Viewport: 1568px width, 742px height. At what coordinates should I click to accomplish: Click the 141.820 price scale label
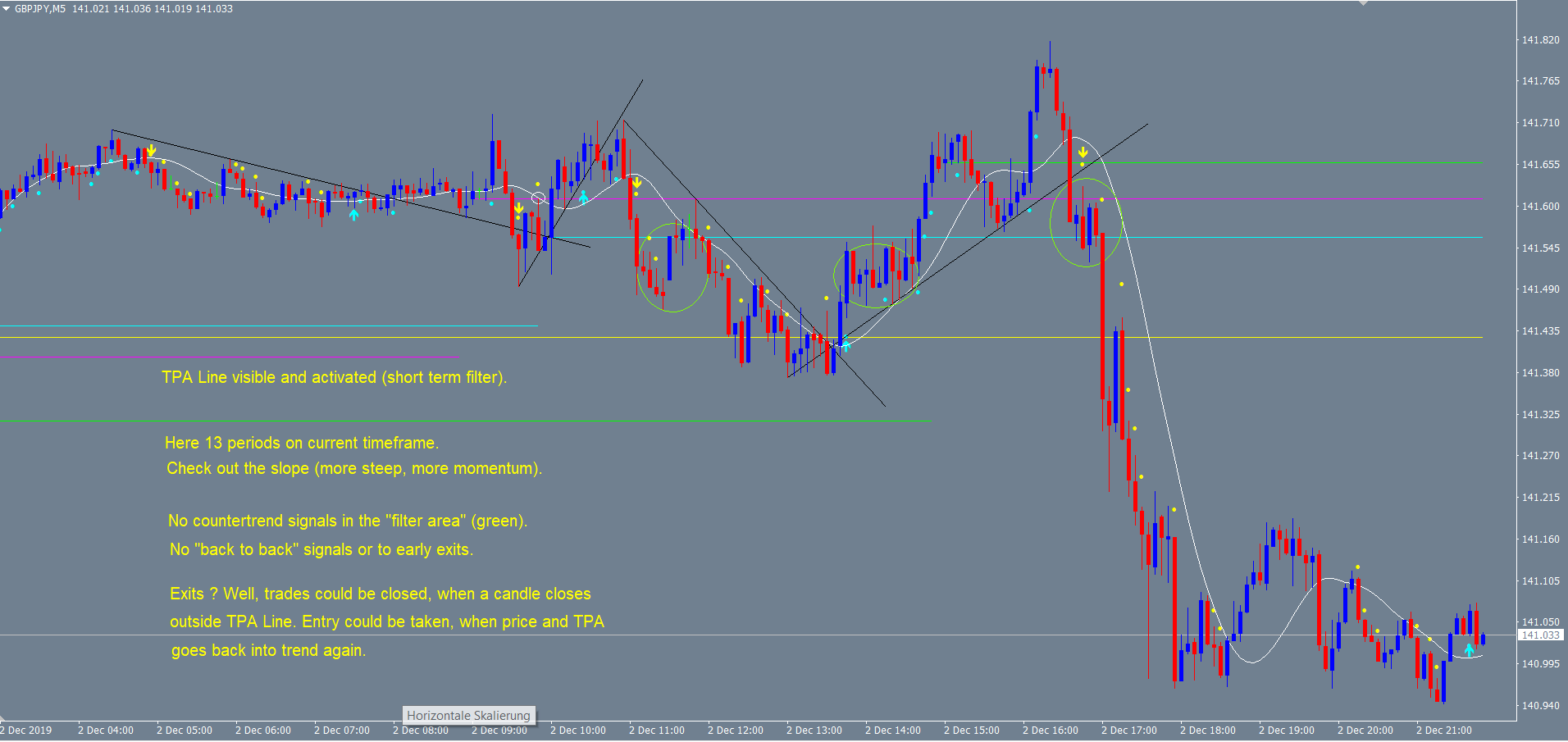tap(1540, 40)
